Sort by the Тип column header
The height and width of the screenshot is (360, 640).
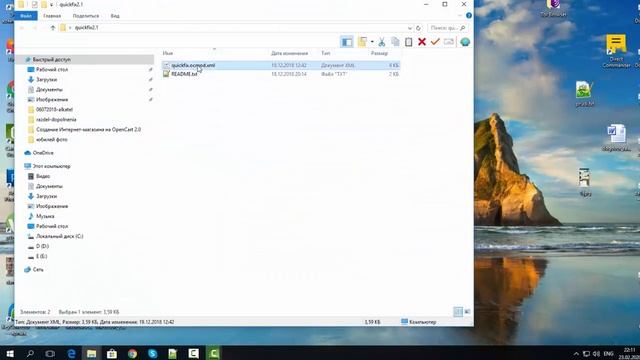325,53
